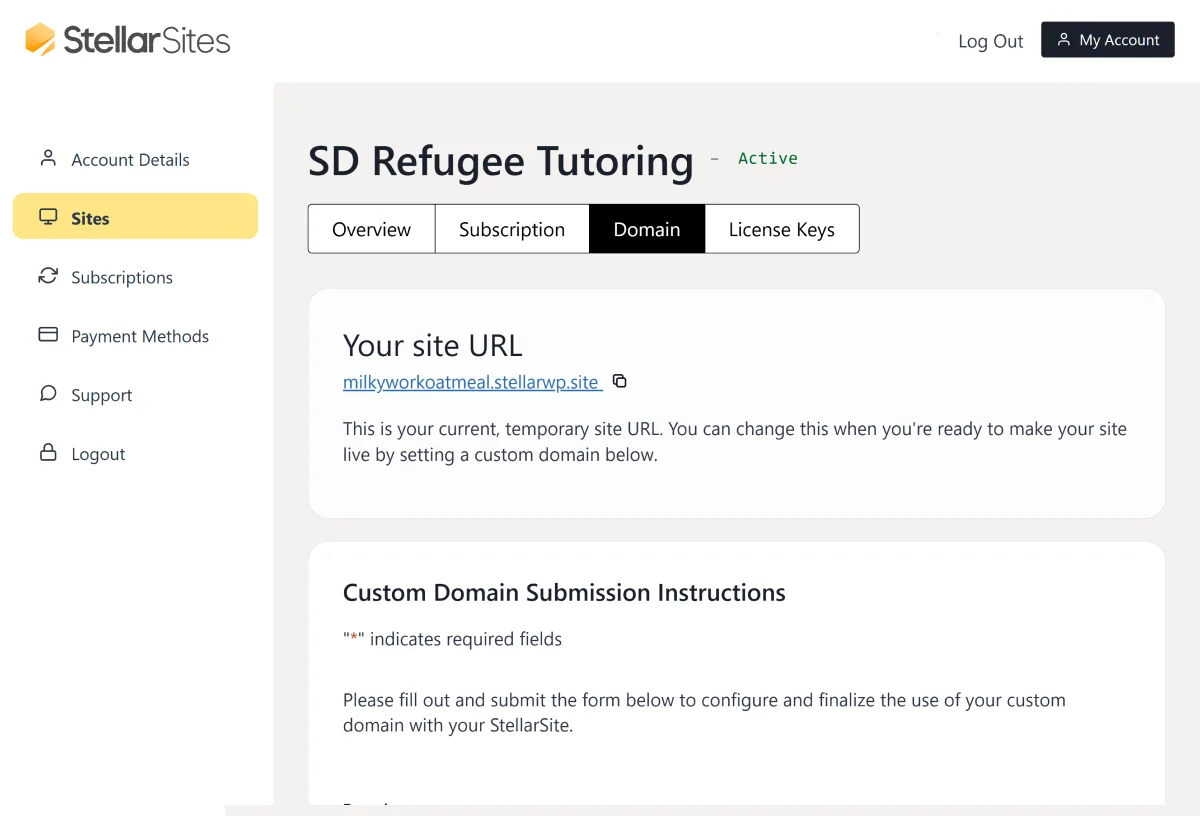Open Support via the chat bubble icon
This screenshot has width=1200, height=816.
47,394
